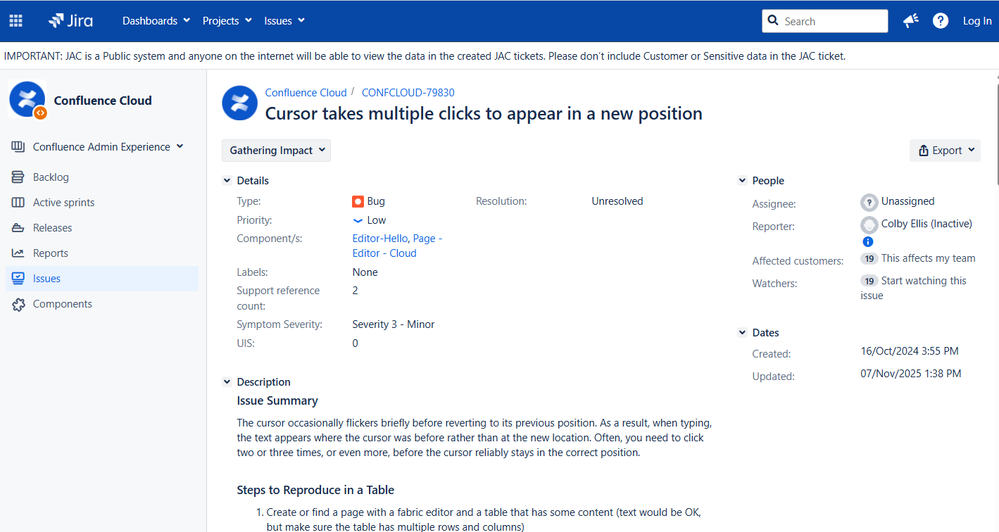Click the Confluence Cloud sidebar project name

[103, 101]
